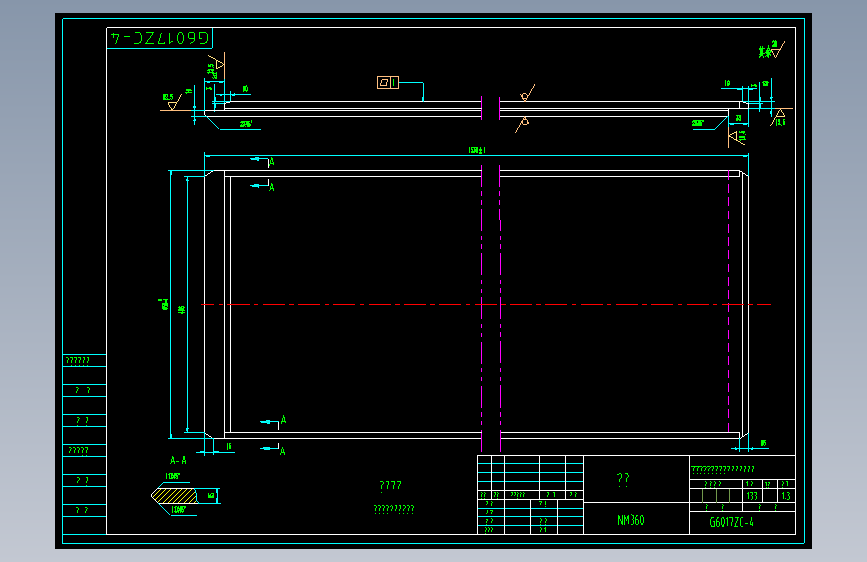This screenshot has width=867, height=562.
Task: Click the top-right surface finish symbol
Action: pos(772,49)
